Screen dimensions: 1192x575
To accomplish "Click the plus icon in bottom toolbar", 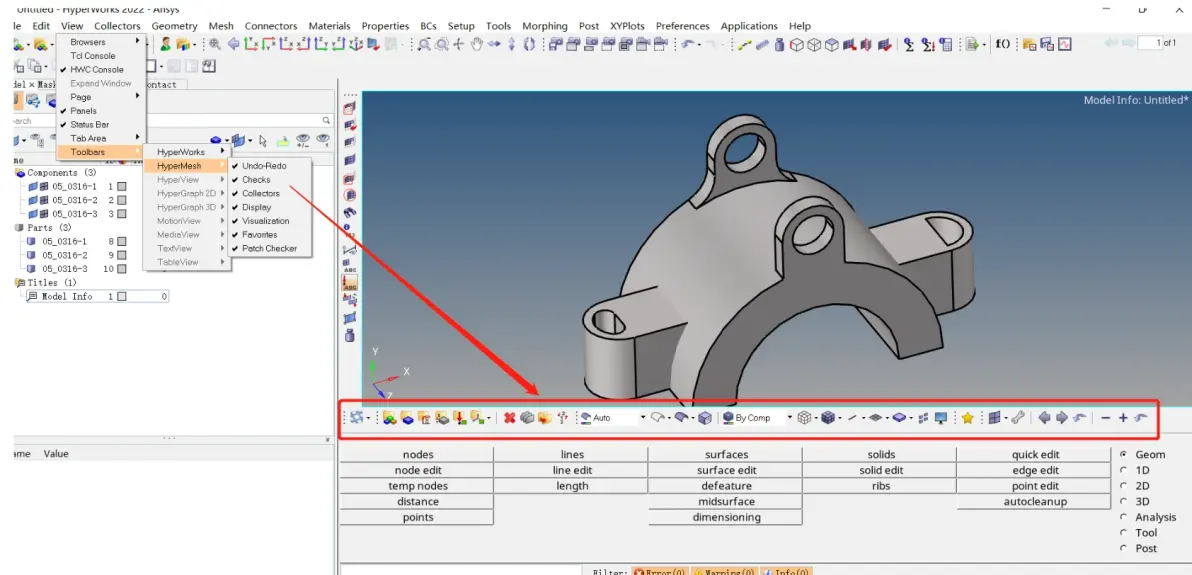I will pos(1123,418).
